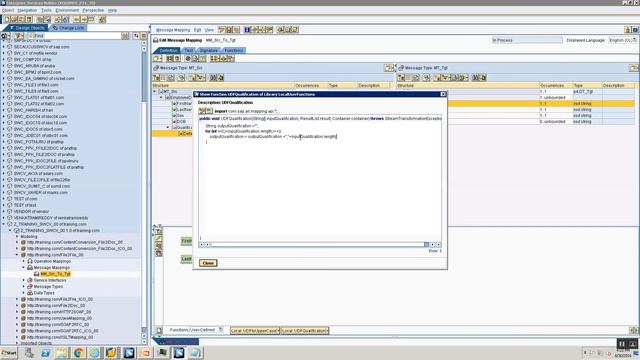Select MM_Src_To_Tgt in the navigation tree
This screenshot has height=360, width=640.
[55, 274]
